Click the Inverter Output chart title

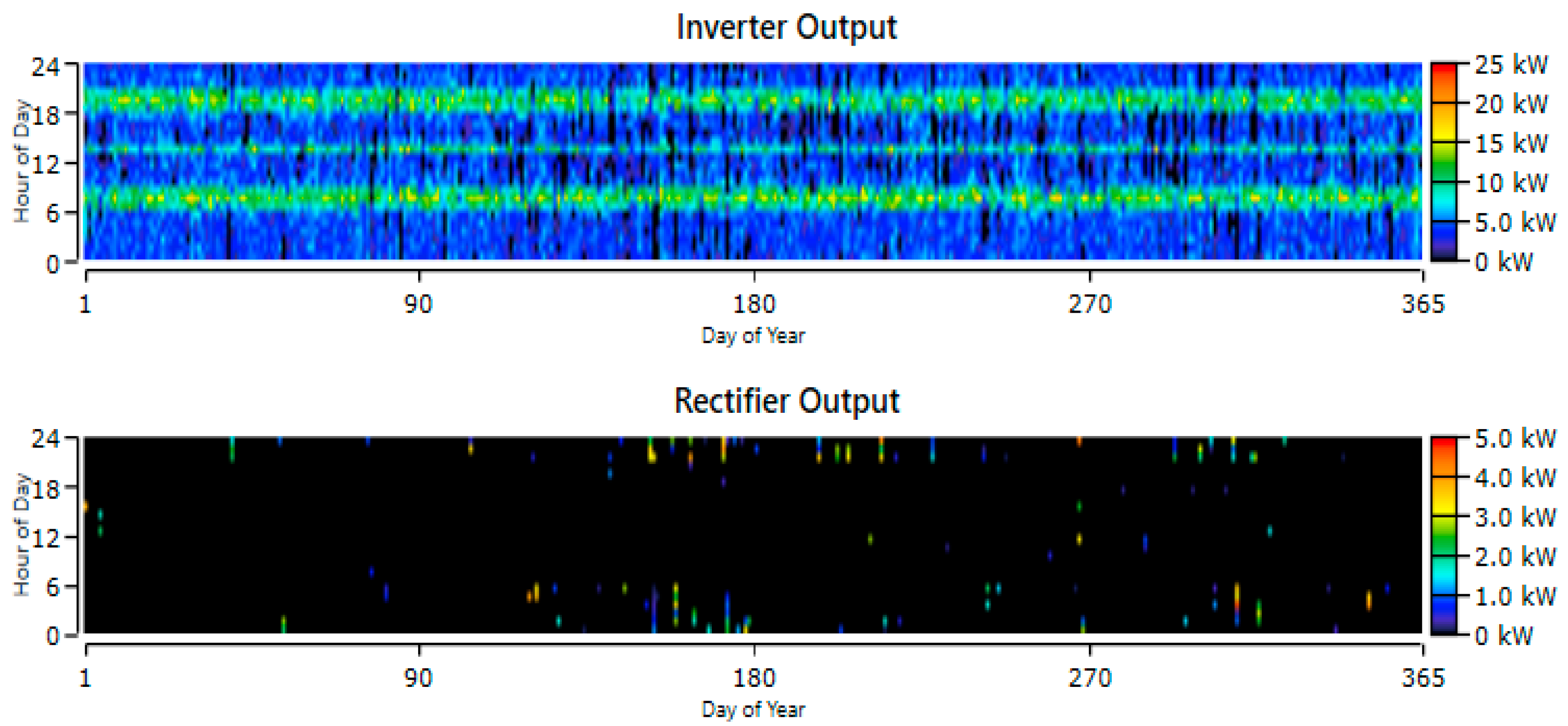786,27
